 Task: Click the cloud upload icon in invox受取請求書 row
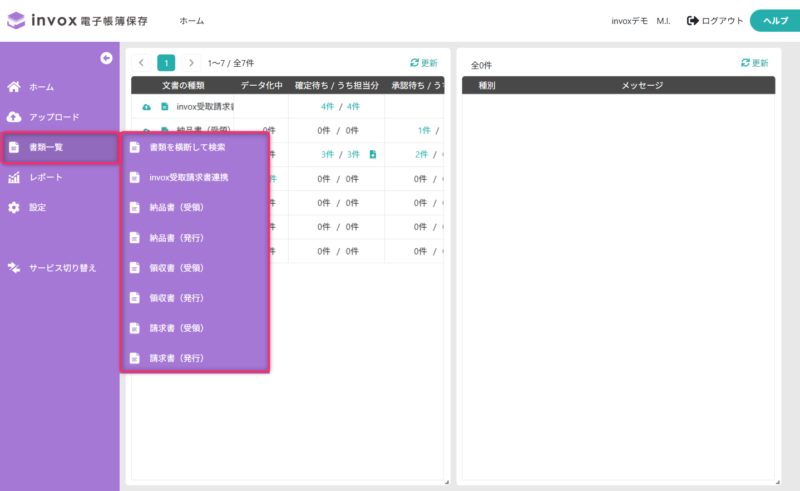pyautogui.click(x=146, y=107)
